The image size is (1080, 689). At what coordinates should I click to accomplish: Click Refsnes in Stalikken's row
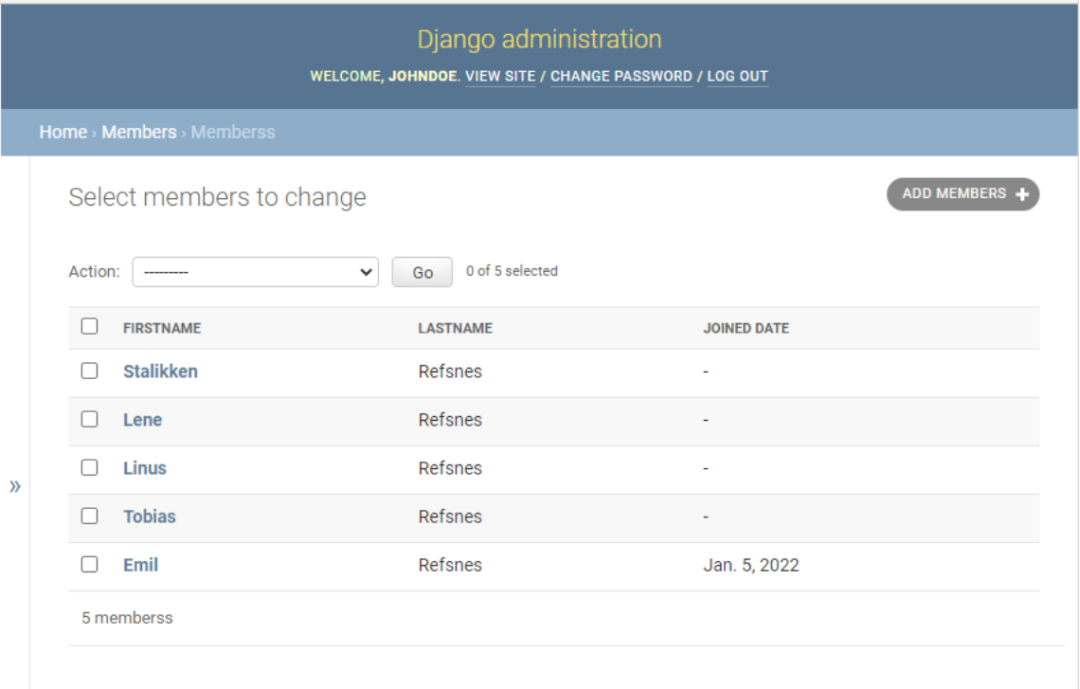click(450, 371)
